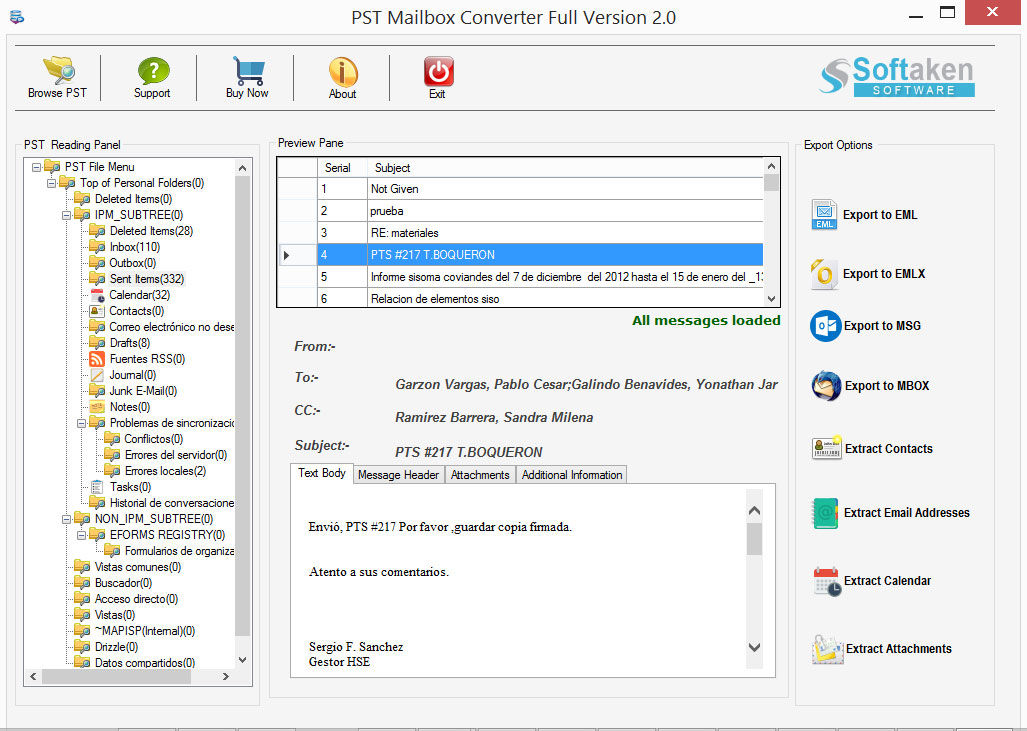Click the Export to MSG Outlook icon

[825, 326]
